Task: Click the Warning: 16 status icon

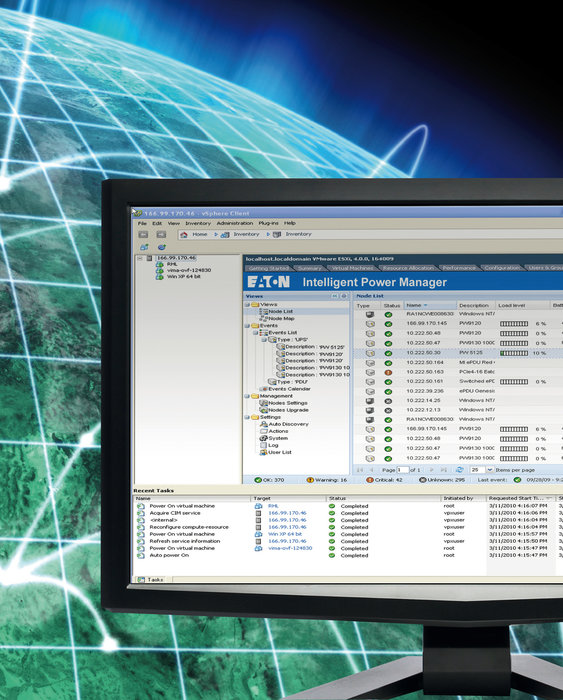Action: [x=310, y=480]
